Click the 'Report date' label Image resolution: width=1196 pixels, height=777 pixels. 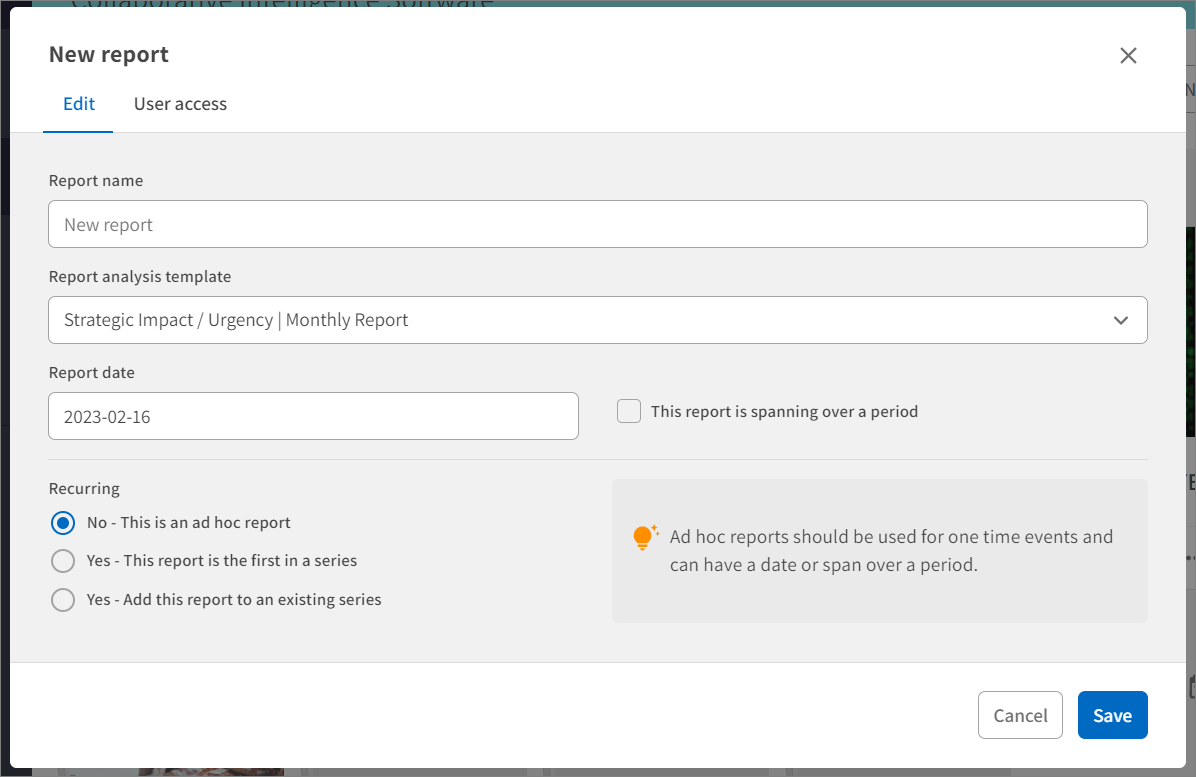(92, 373)
